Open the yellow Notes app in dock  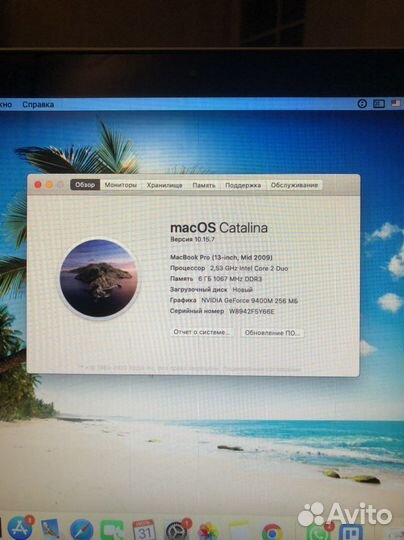[240, 531]
